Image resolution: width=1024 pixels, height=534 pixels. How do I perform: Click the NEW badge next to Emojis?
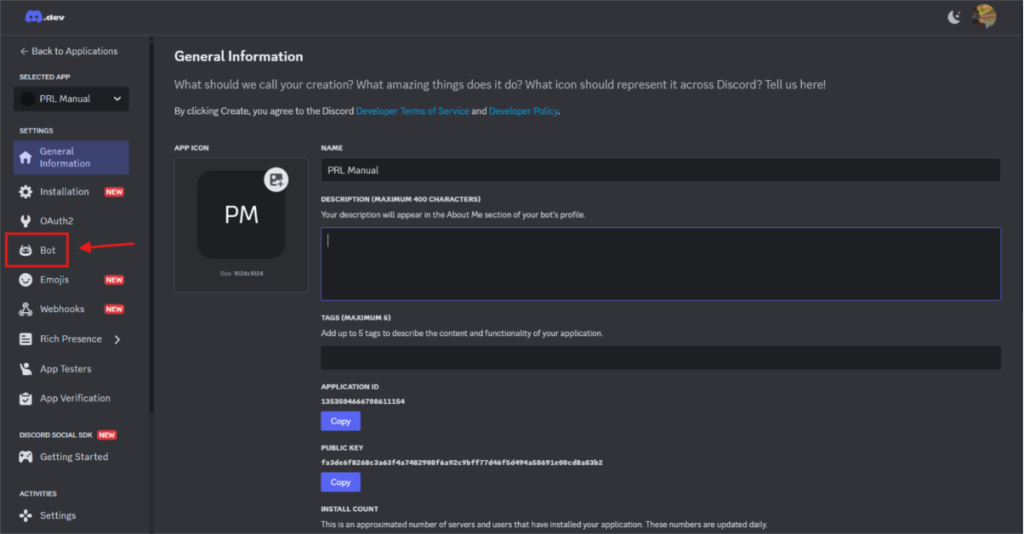[114, 280]
